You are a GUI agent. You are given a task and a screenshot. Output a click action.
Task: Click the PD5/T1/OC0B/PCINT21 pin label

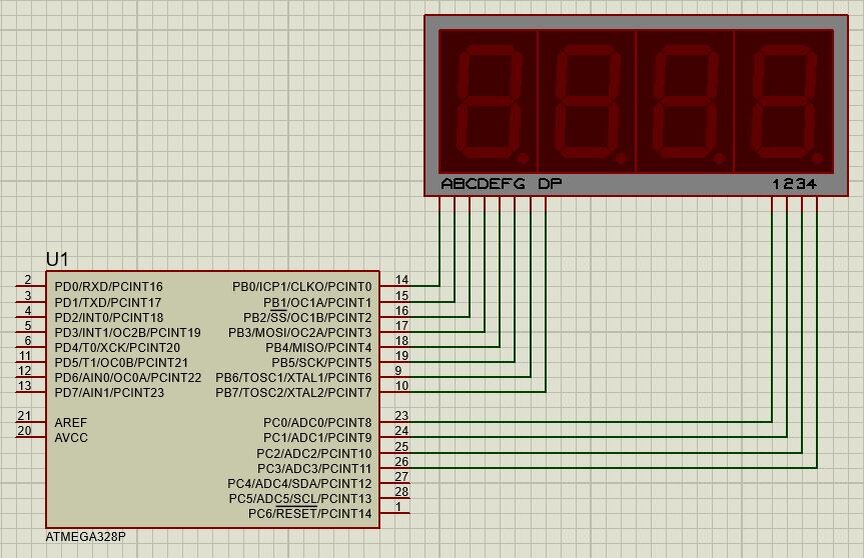[121, 362]
